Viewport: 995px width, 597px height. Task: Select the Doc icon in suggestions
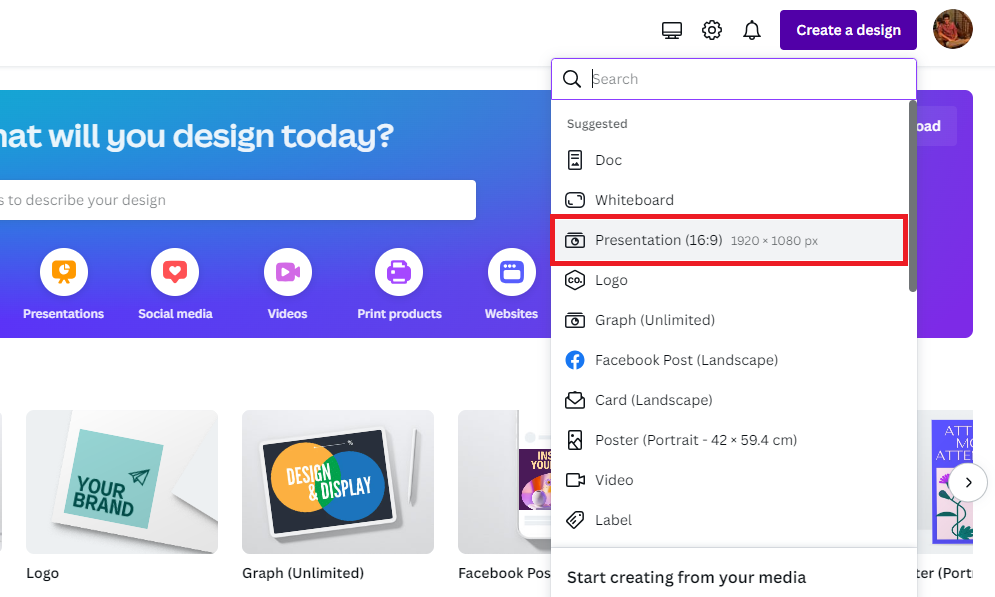(574, 160)
